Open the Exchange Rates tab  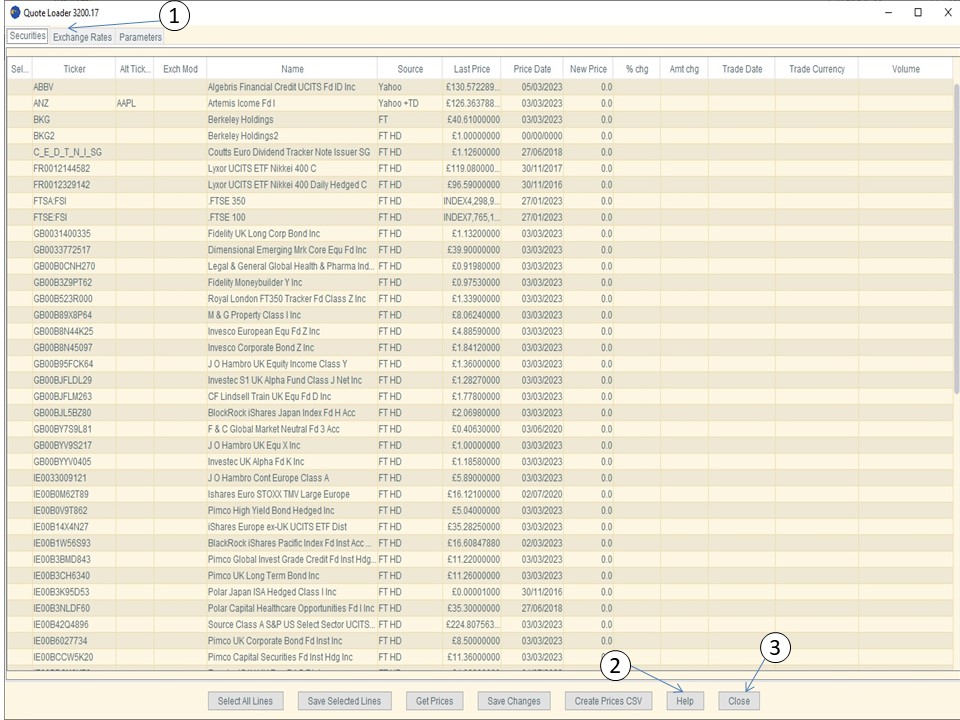click(x=82, y=37)
